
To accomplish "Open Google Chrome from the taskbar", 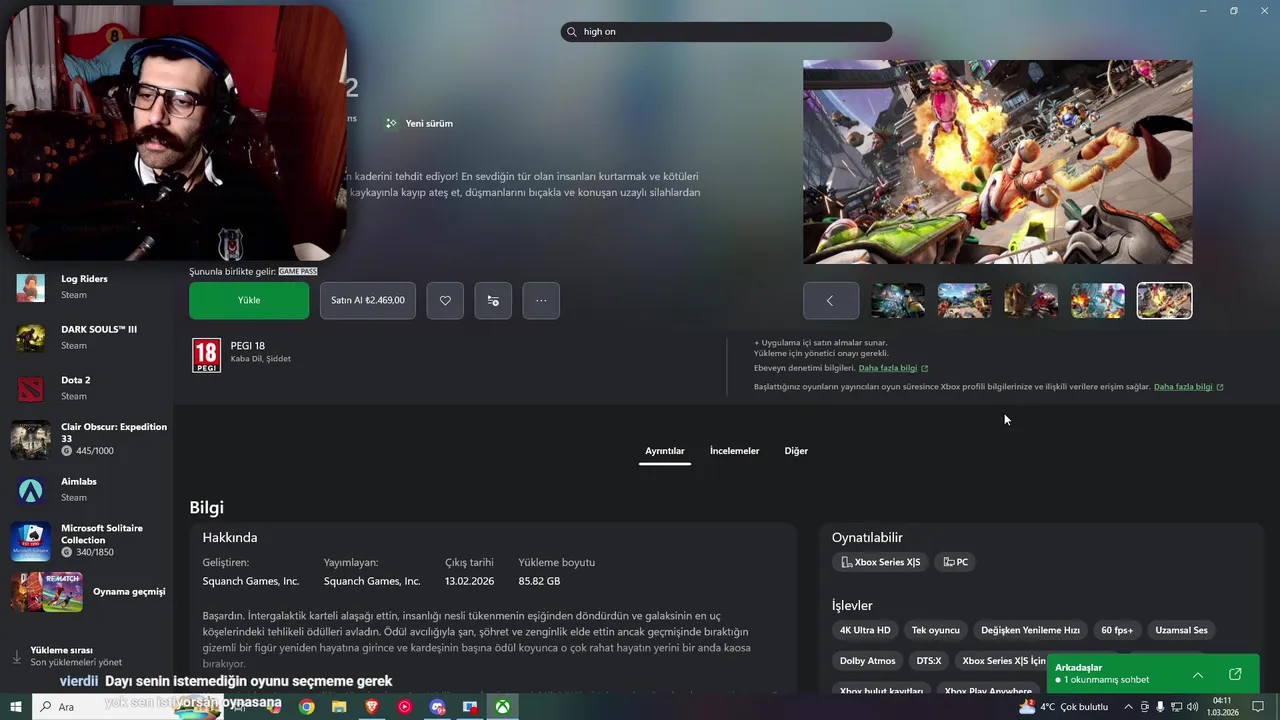I will [x=306, y=707].
